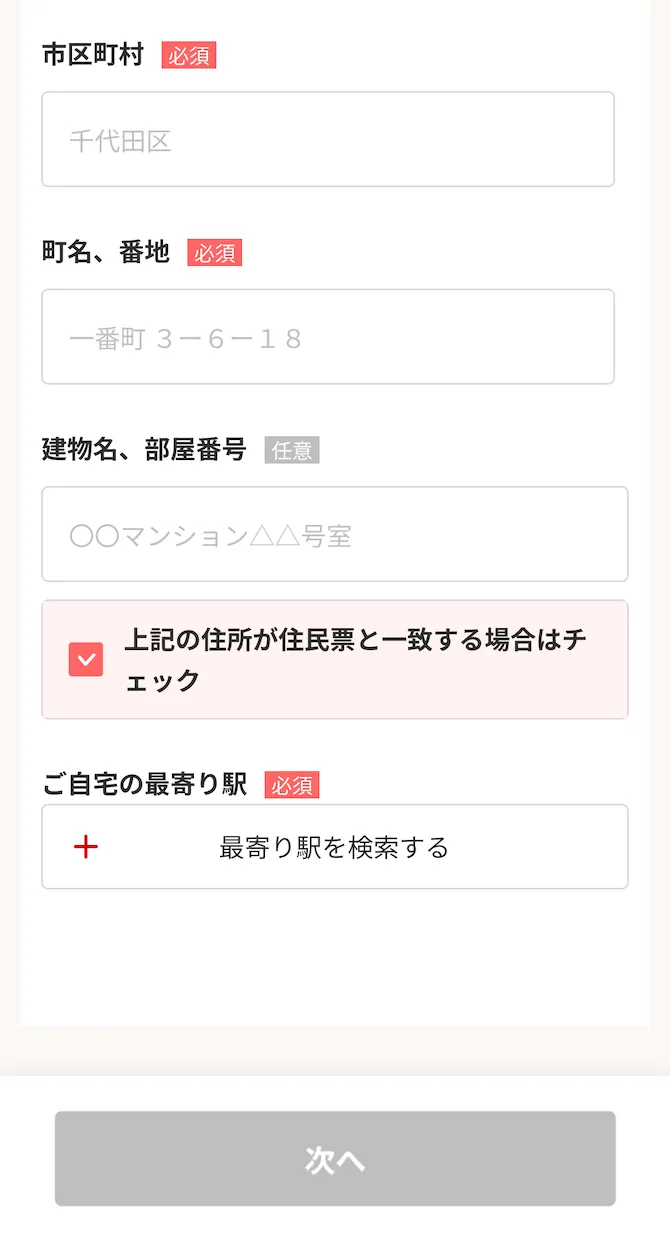This screenshot has width=670, height=1233.
Task: Click the field showing placeholder 千代田区
Action: (x=328, y=138)
